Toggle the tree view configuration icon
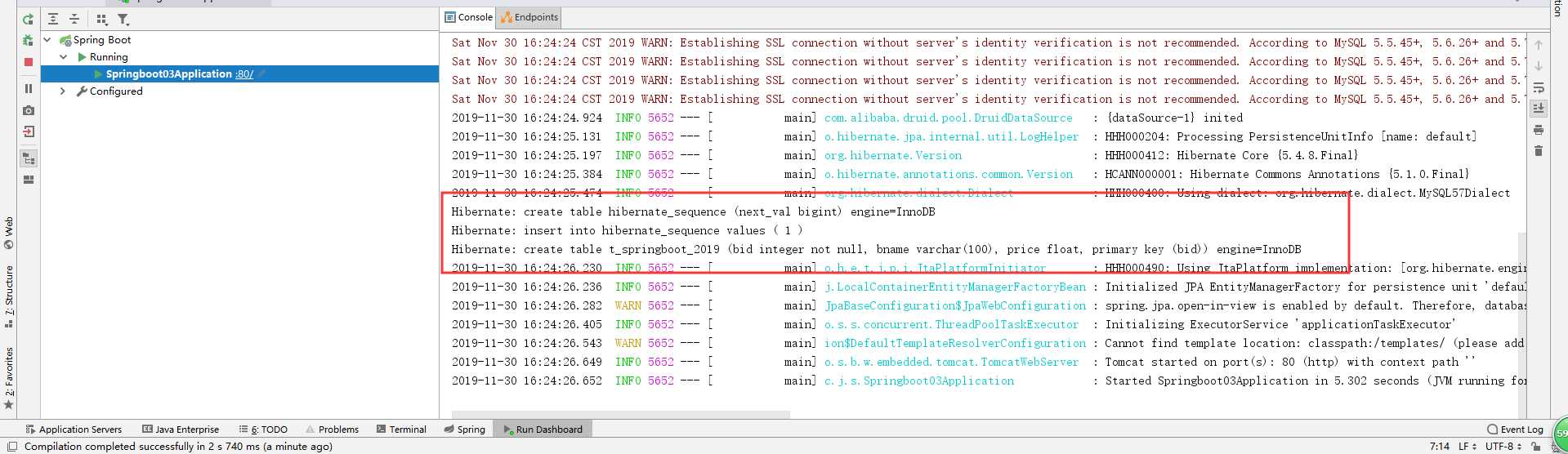Viewport: 1568px width, 454px height. [29, 158]
